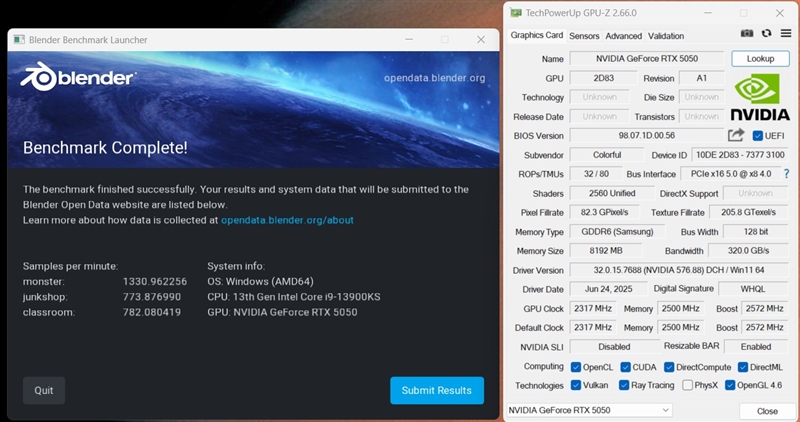This screenshot has width=800, height=422.
Task: Click the Bandwidth value 320.0 GB/s
Action: click(x=748, y=251)
